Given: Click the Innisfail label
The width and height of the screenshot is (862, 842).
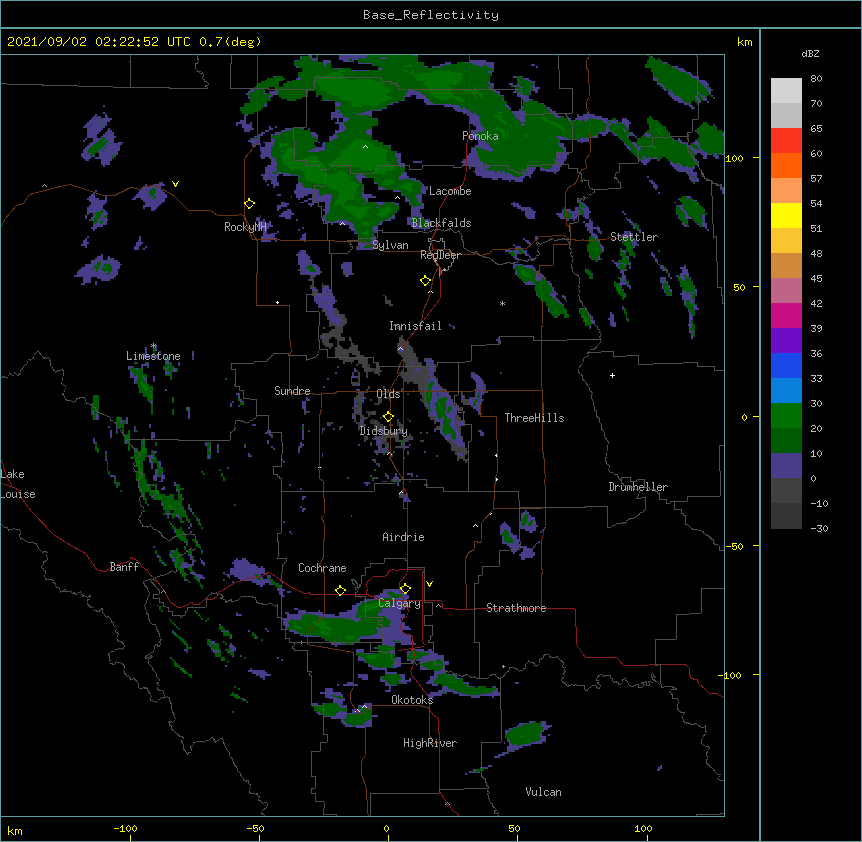Looking at the screenshot, I should (x=415, y=326).
